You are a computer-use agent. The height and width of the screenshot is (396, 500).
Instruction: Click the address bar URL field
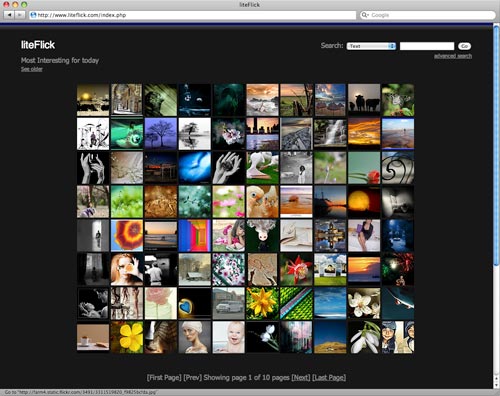193,15
